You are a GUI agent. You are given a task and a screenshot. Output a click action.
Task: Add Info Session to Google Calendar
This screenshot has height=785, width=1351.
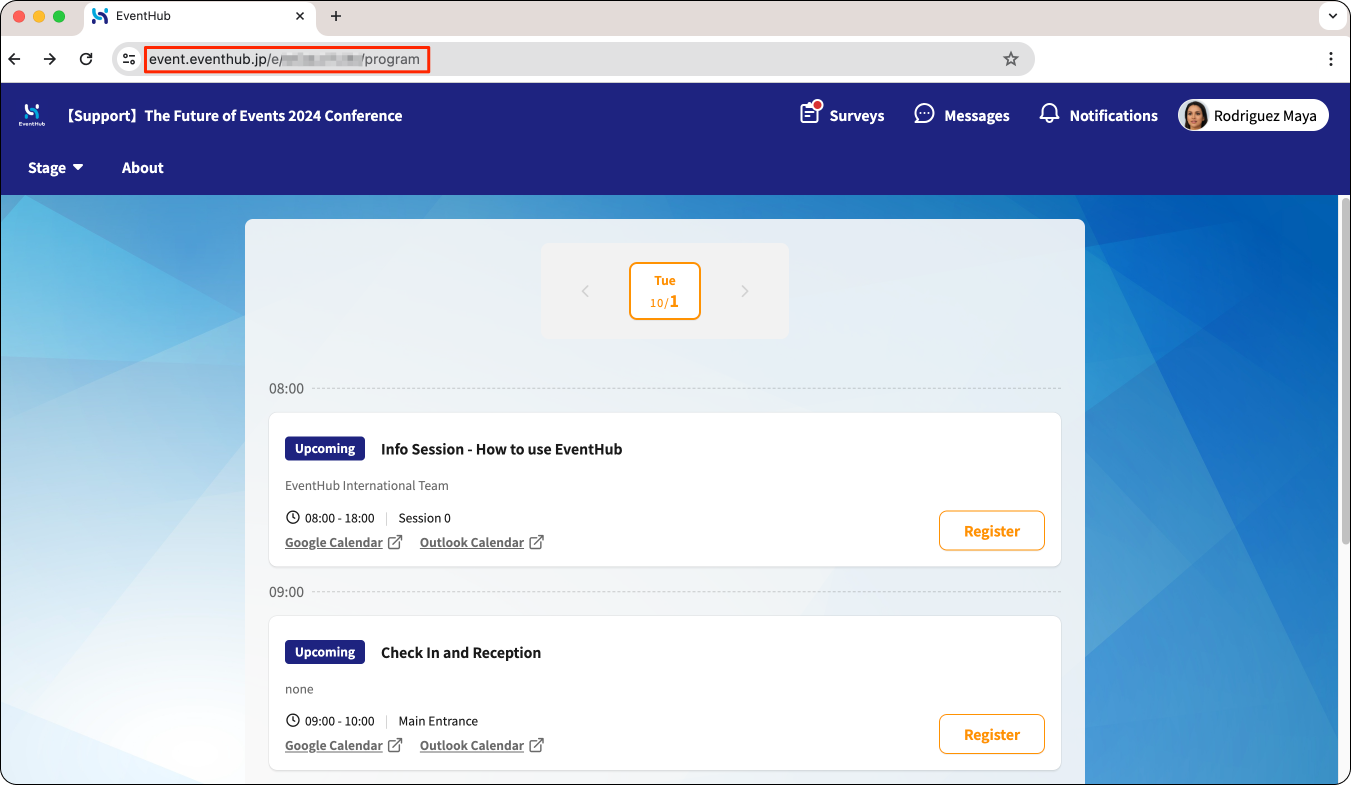pos(344,542)
